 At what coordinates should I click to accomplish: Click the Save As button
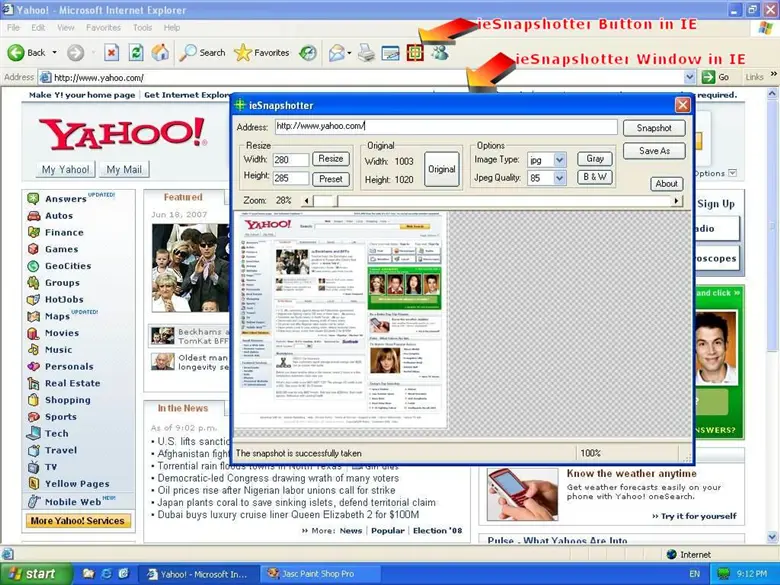(654, 151)
